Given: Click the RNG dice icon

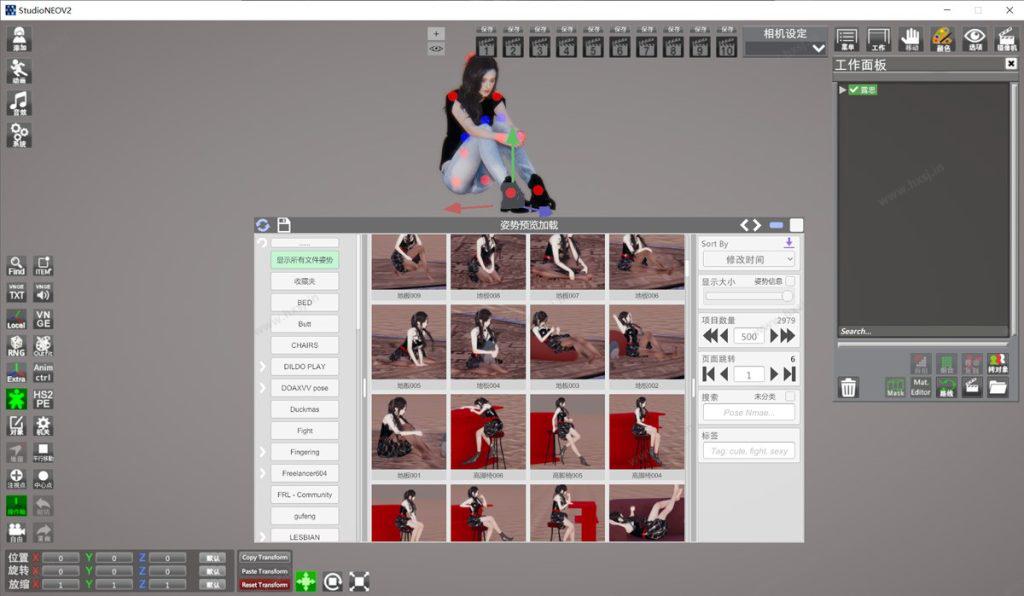Looking at the screenshot, I should (16, 346).
